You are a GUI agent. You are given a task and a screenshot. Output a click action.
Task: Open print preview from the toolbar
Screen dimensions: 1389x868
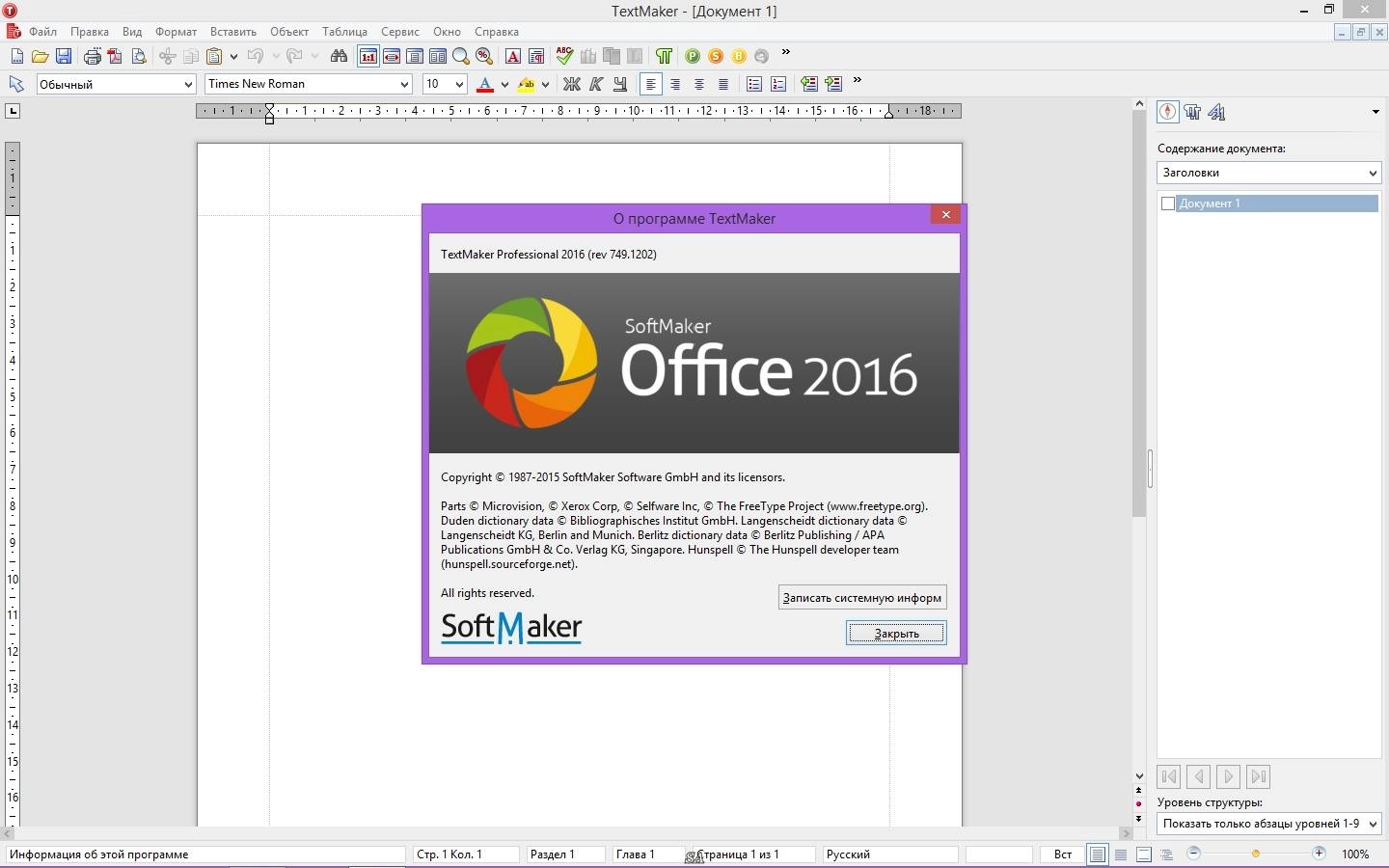[x=139, y=56]
